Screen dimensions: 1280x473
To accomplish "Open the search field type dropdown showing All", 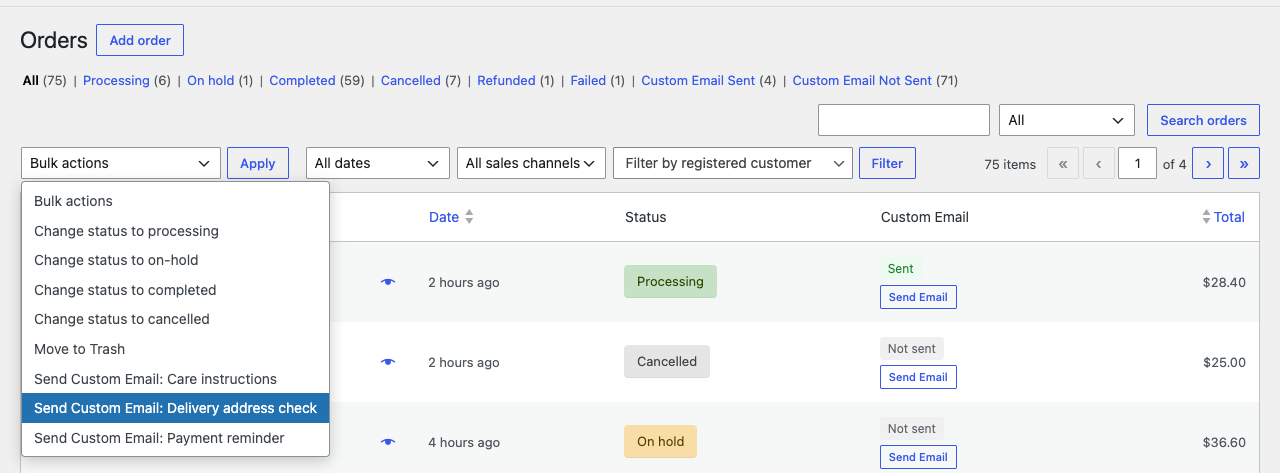I will (1067, 120).
